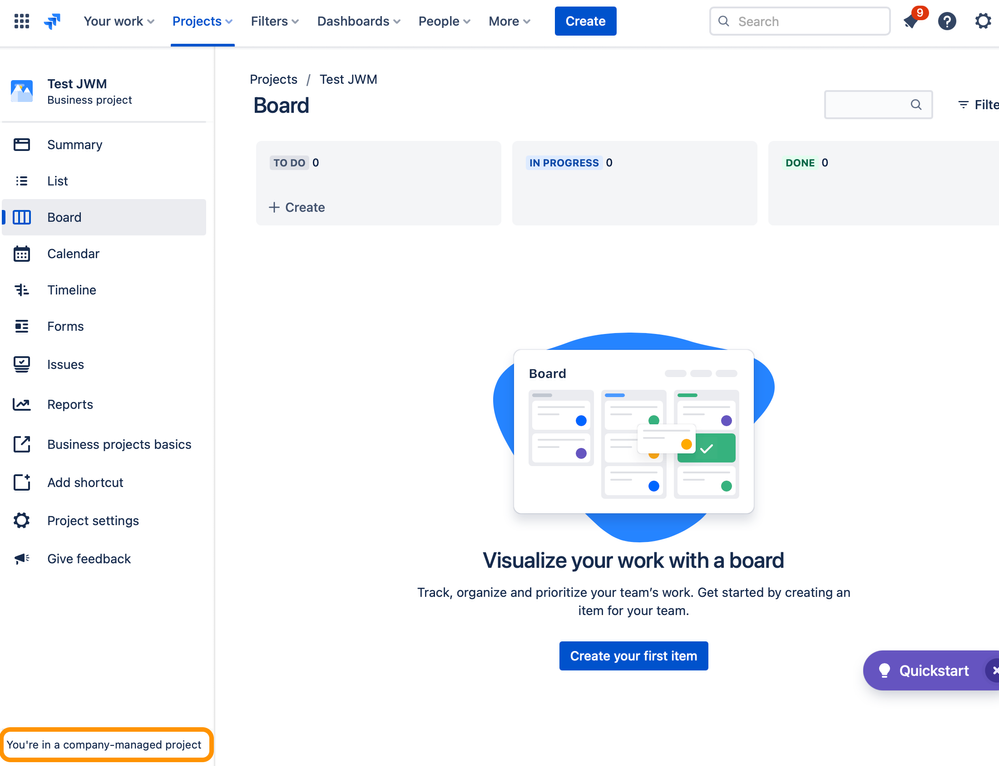This screenshot has height=766, width=999.
Task: Click the company-managed project notice
Action: 105,744
